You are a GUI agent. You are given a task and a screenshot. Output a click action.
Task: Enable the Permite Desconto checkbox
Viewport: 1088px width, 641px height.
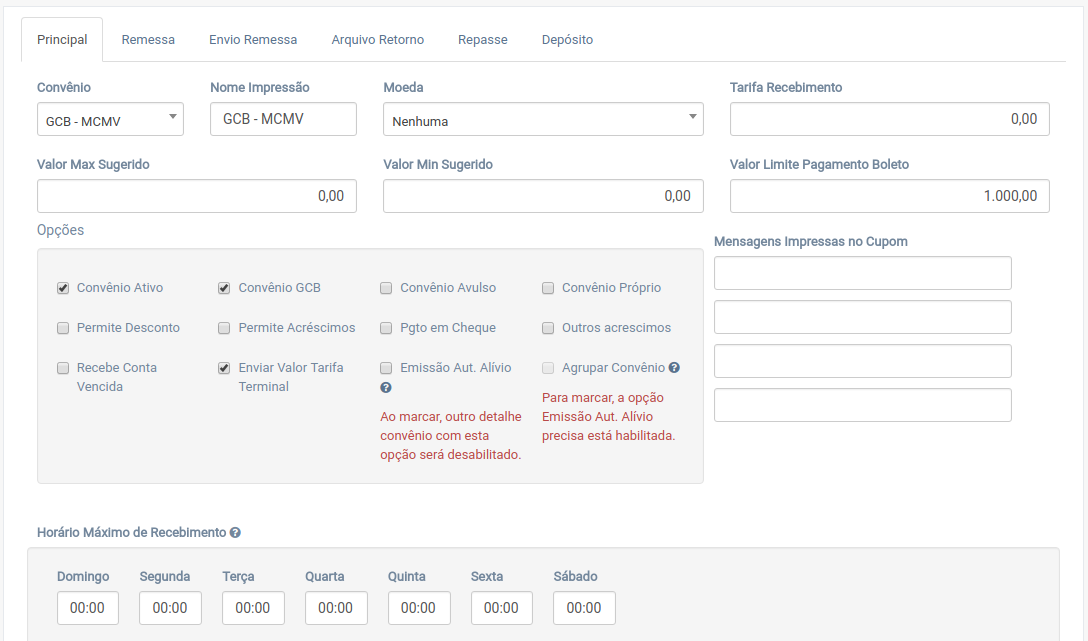[63, 328]
